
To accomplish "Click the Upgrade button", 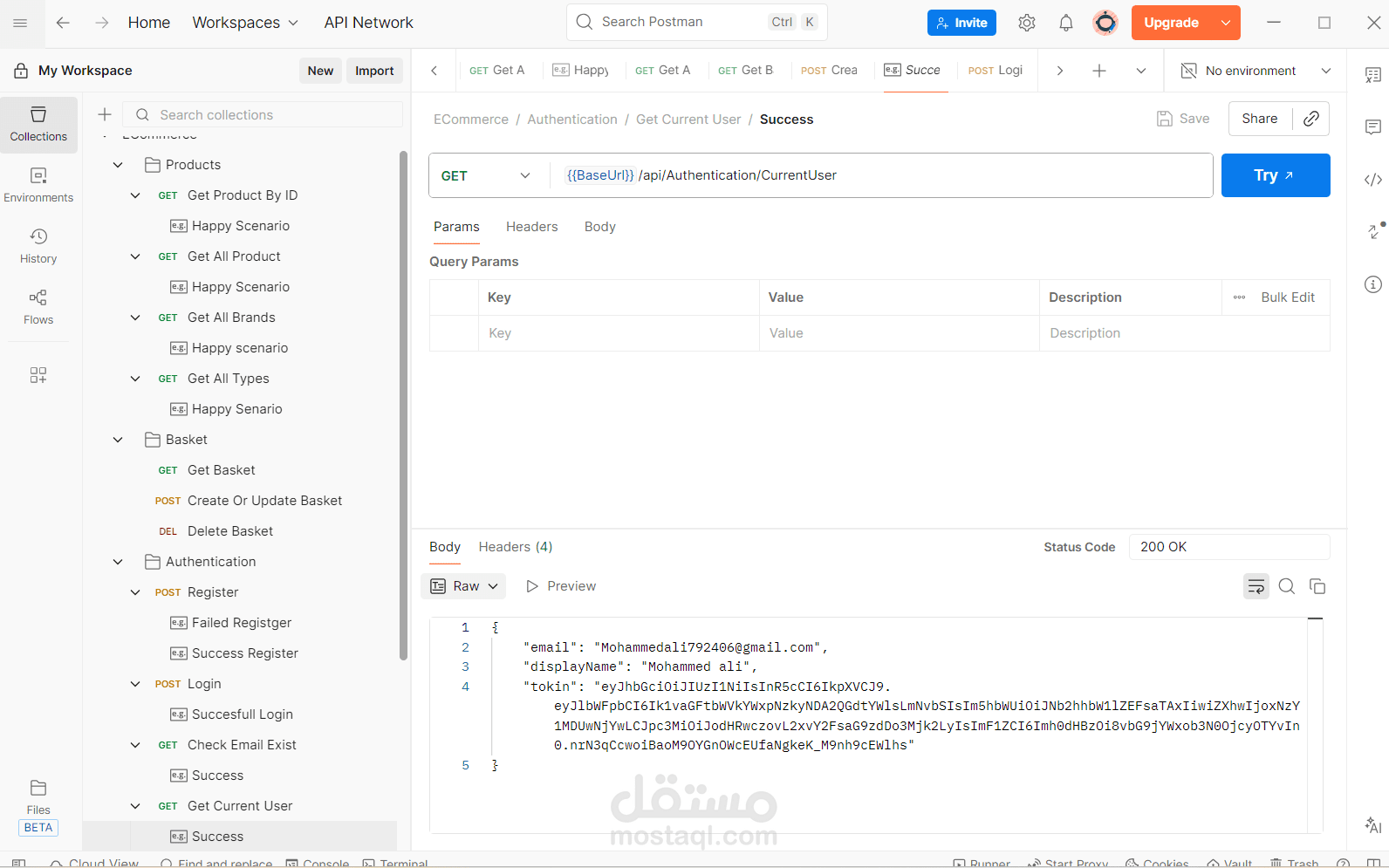I will (x=1171, y=23).
